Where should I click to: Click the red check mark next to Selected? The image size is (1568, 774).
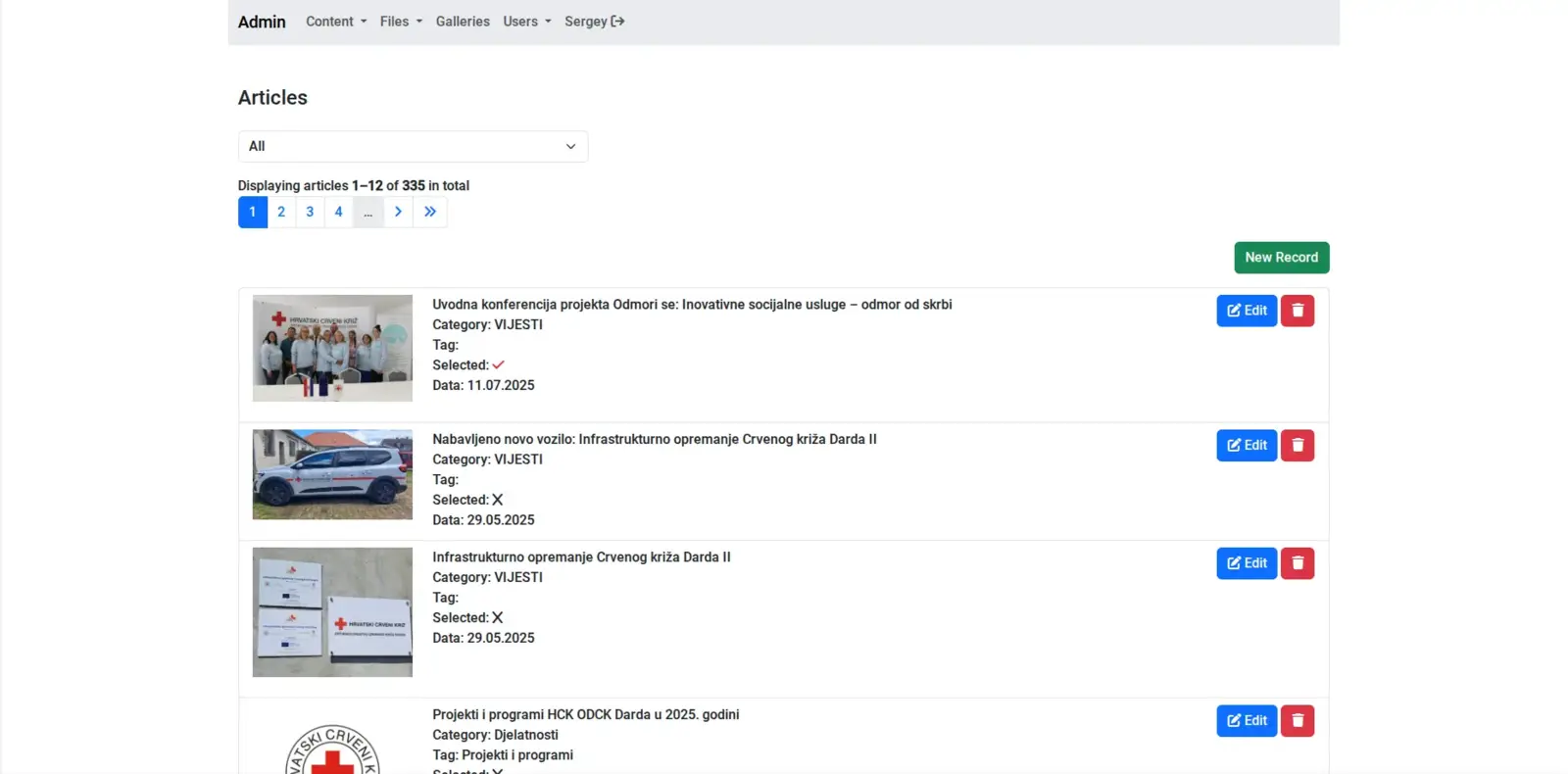[498, 364]
